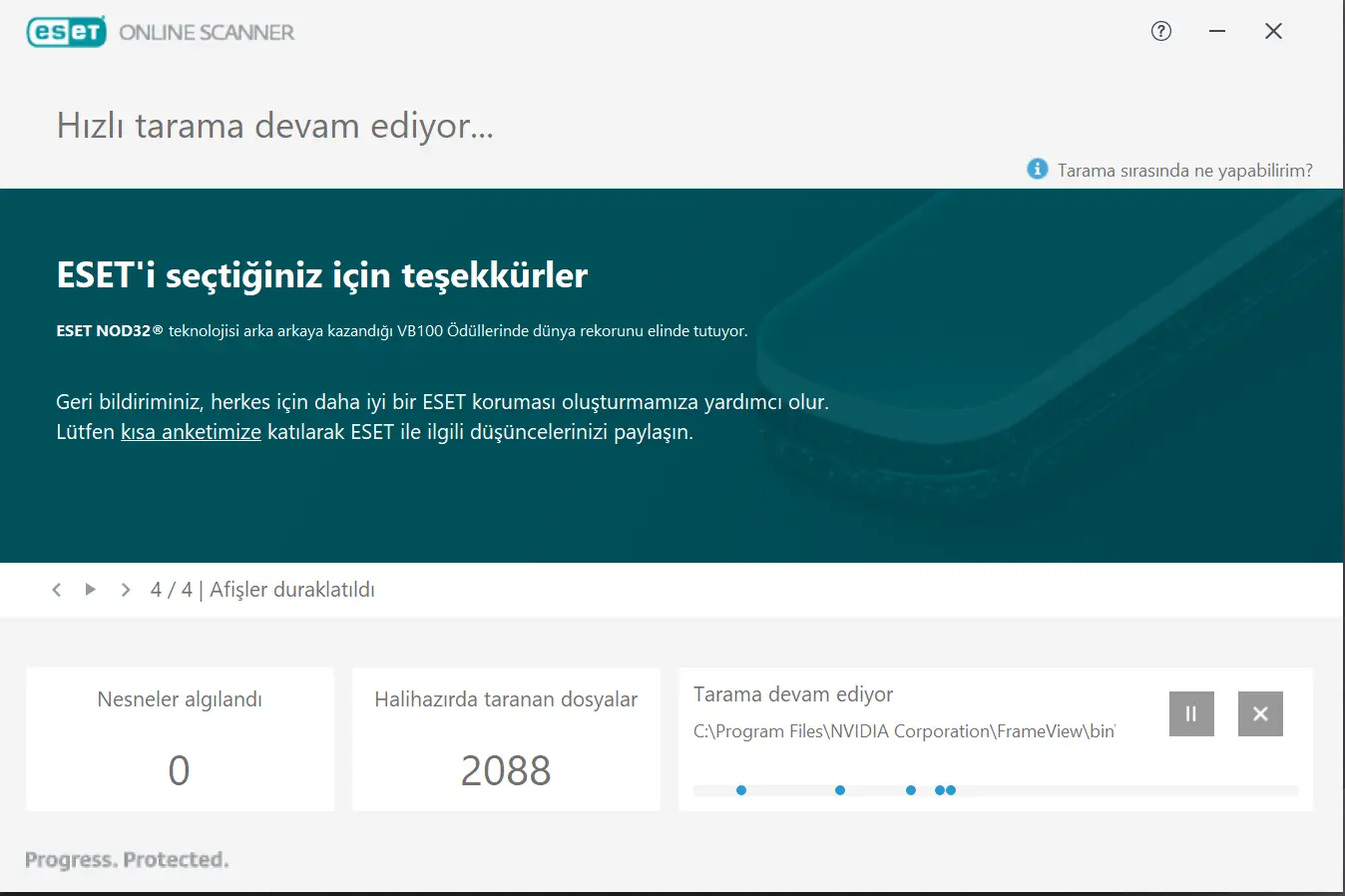The width and height of the screenshot is (1345, 896).
Task: Pause the running scan
Action: [1191, 713]
